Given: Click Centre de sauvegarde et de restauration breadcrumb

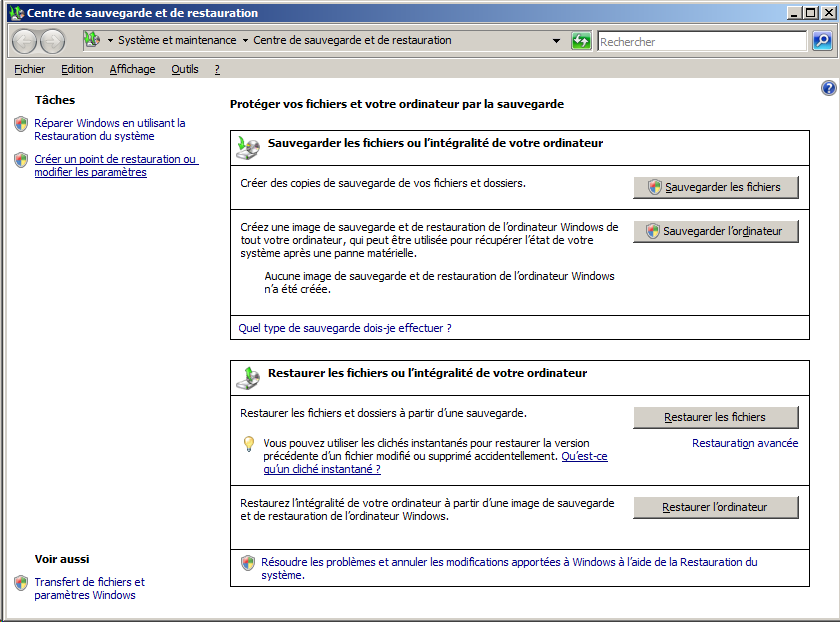Looking at the screenshot, I should click(x=352, y=40).
